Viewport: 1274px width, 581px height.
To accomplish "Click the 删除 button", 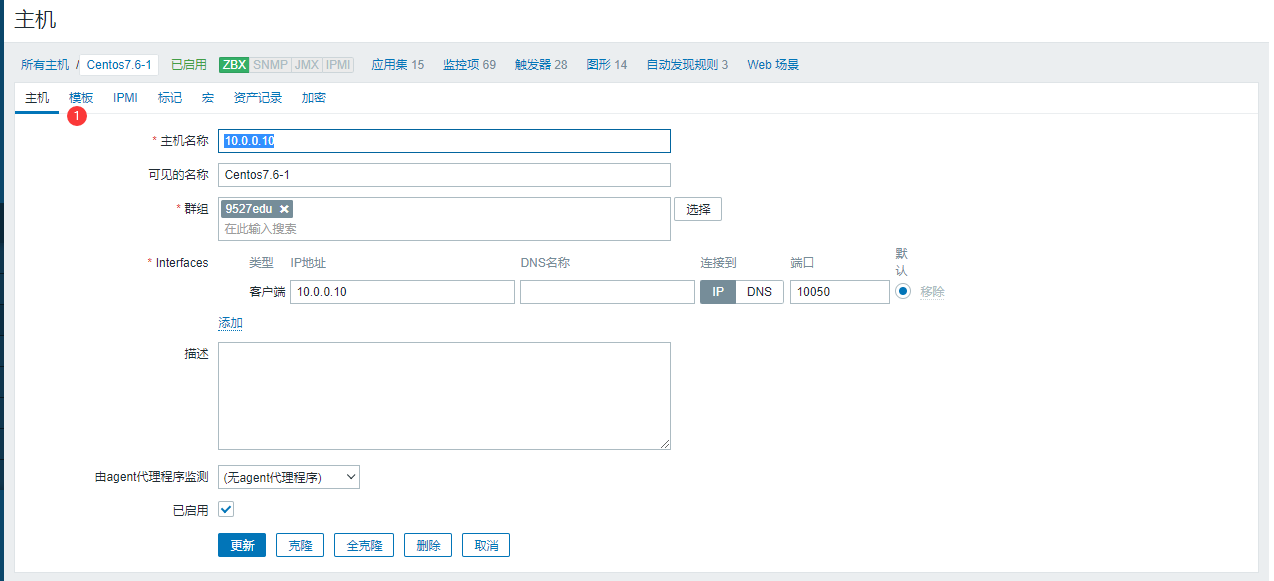I will (x=428, y=545).
